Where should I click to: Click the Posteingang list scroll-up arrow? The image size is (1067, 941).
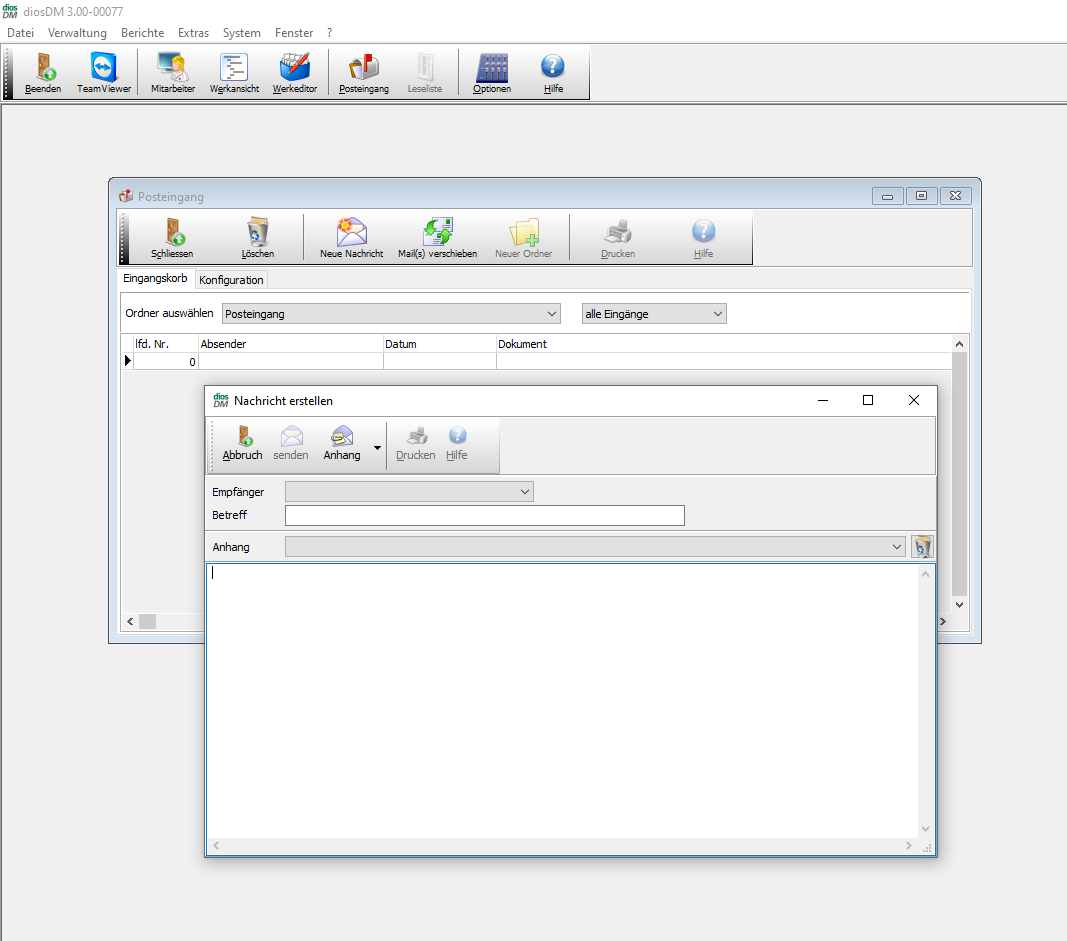click(x=959, y=344)
